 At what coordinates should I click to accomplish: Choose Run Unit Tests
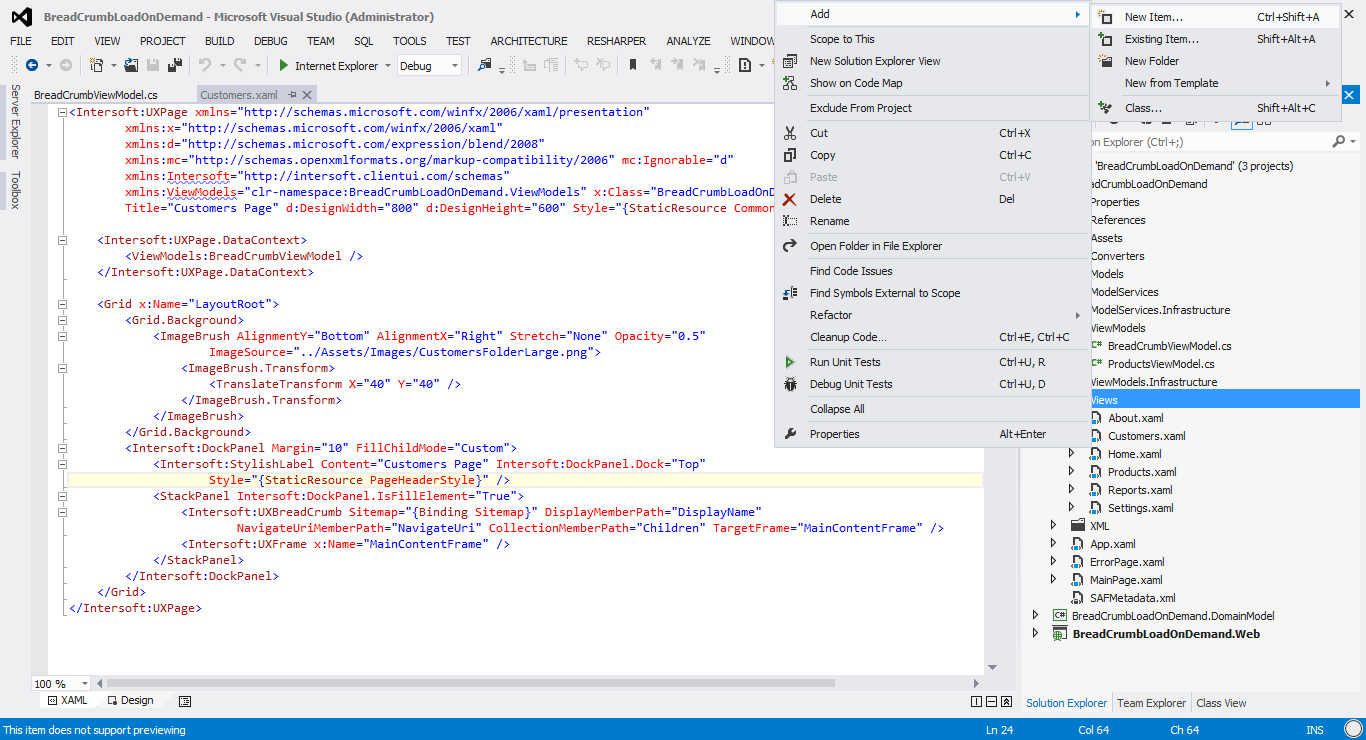[932, 362]
